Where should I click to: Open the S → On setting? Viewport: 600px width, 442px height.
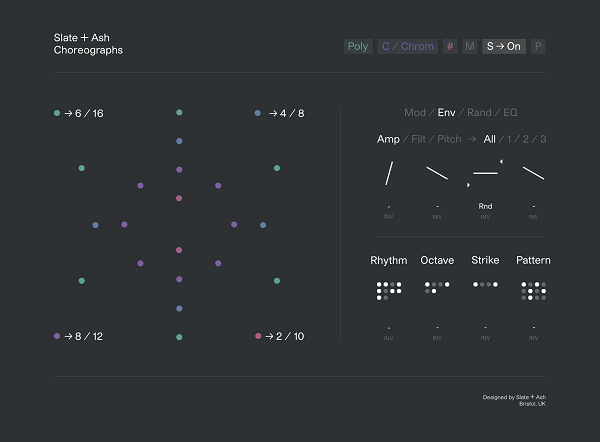coord(504,46)
